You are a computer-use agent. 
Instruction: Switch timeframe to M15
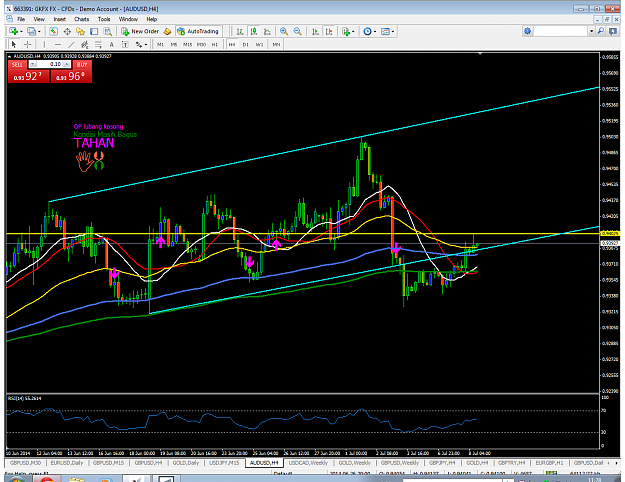click(x=187, y=44)
